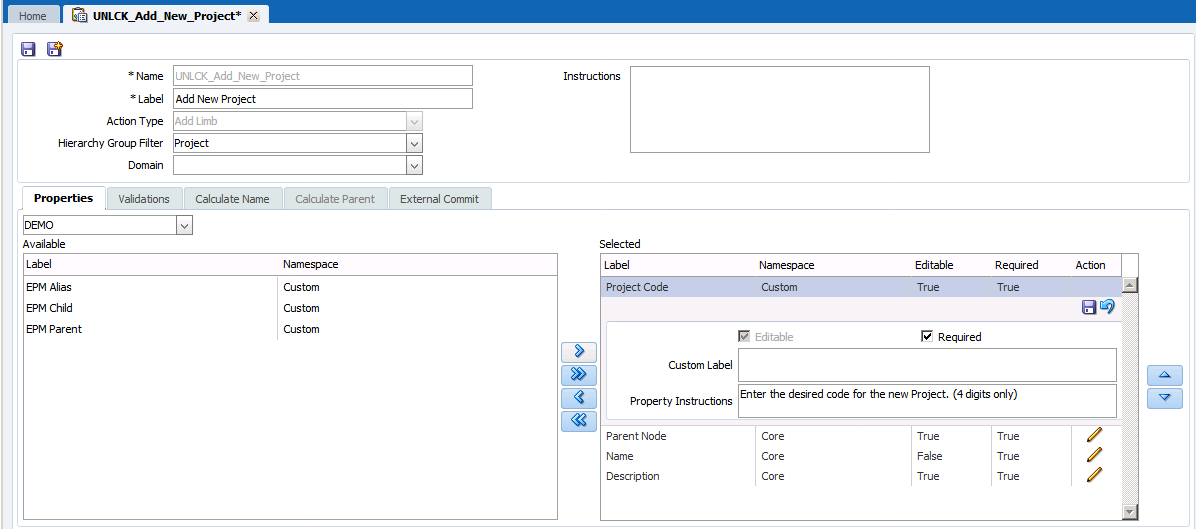Open the DEMO category dropdown

pos(184,226)
